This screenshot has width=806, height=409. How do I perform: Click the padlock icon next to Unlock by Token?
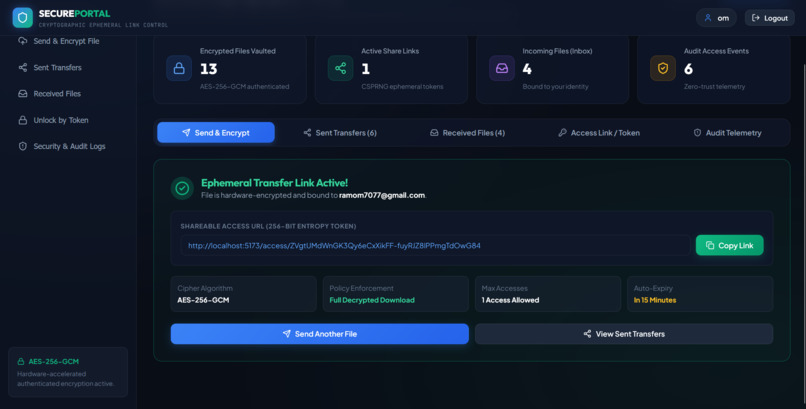(x=23, y=120)
